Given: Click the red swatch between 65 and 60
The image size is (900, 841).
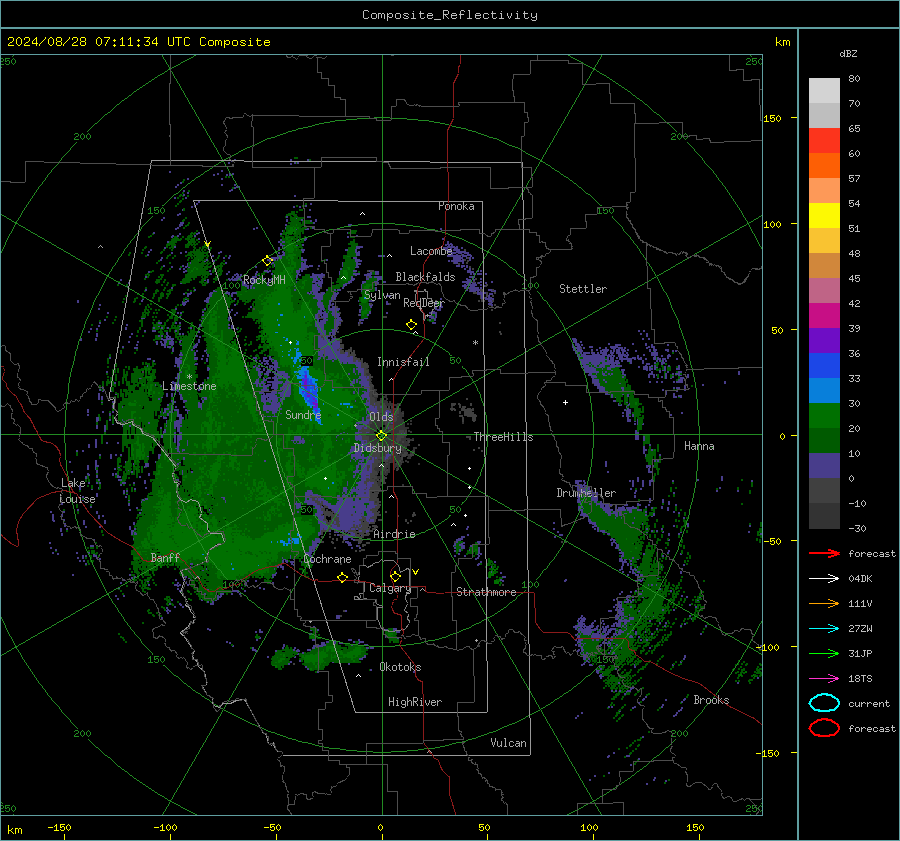Looking at the screenshot, I should (824, 141).
